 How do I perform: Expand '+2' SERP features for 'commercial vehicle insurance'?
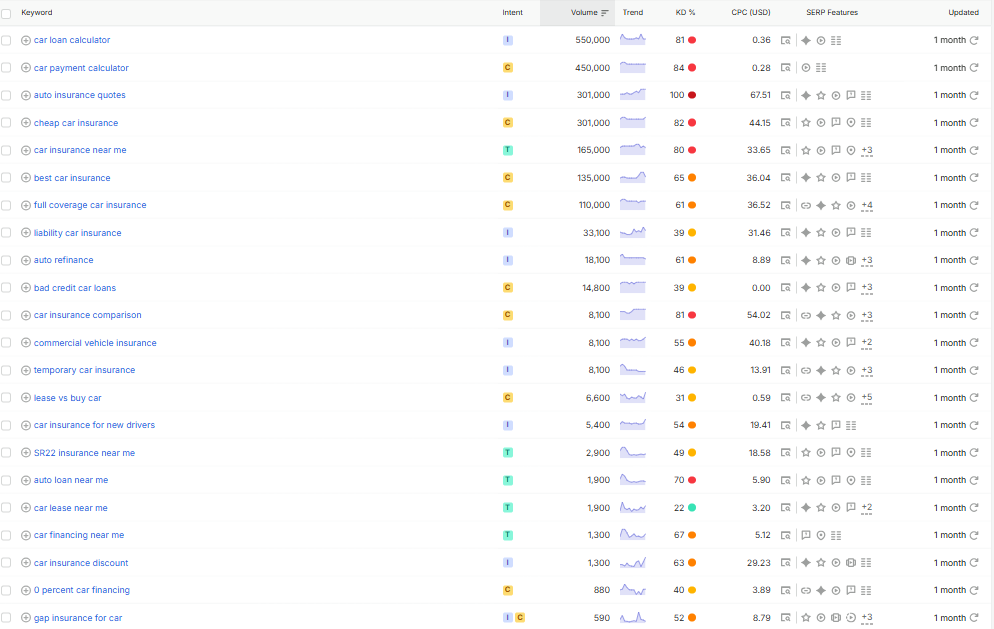tap(867, 344)
